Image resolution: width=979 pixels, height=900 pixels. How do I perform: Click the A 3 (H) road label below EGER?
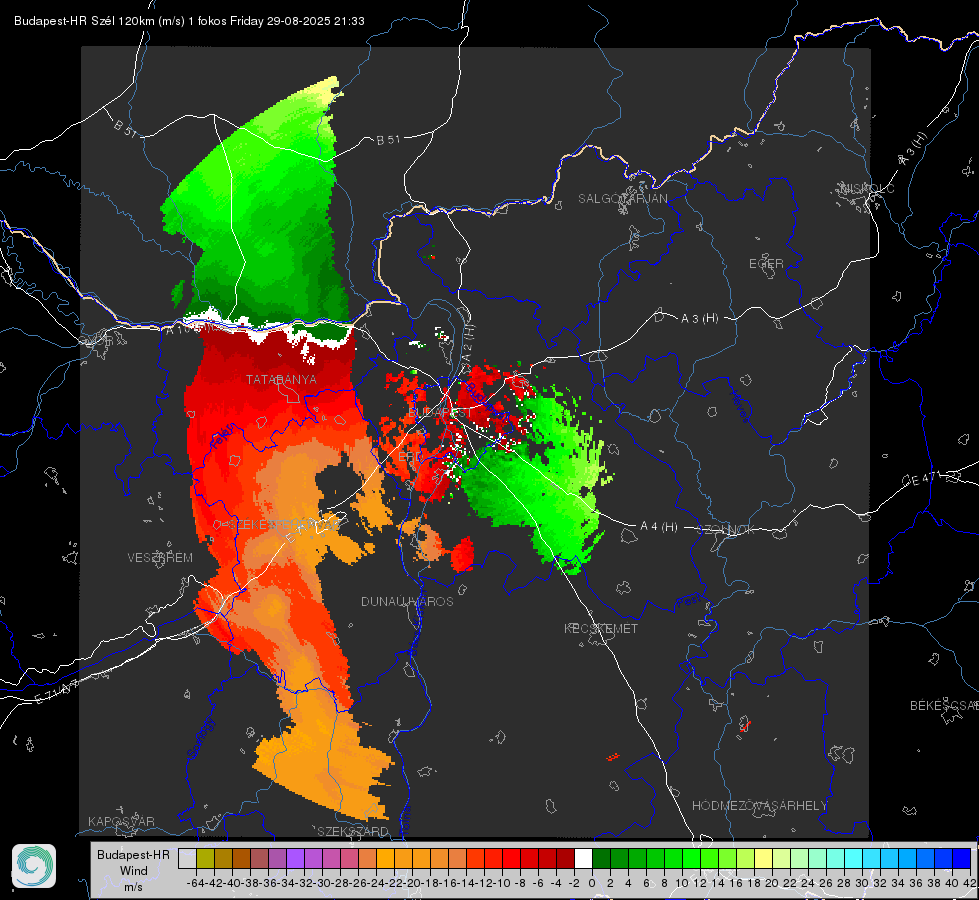tap(699, 319)
